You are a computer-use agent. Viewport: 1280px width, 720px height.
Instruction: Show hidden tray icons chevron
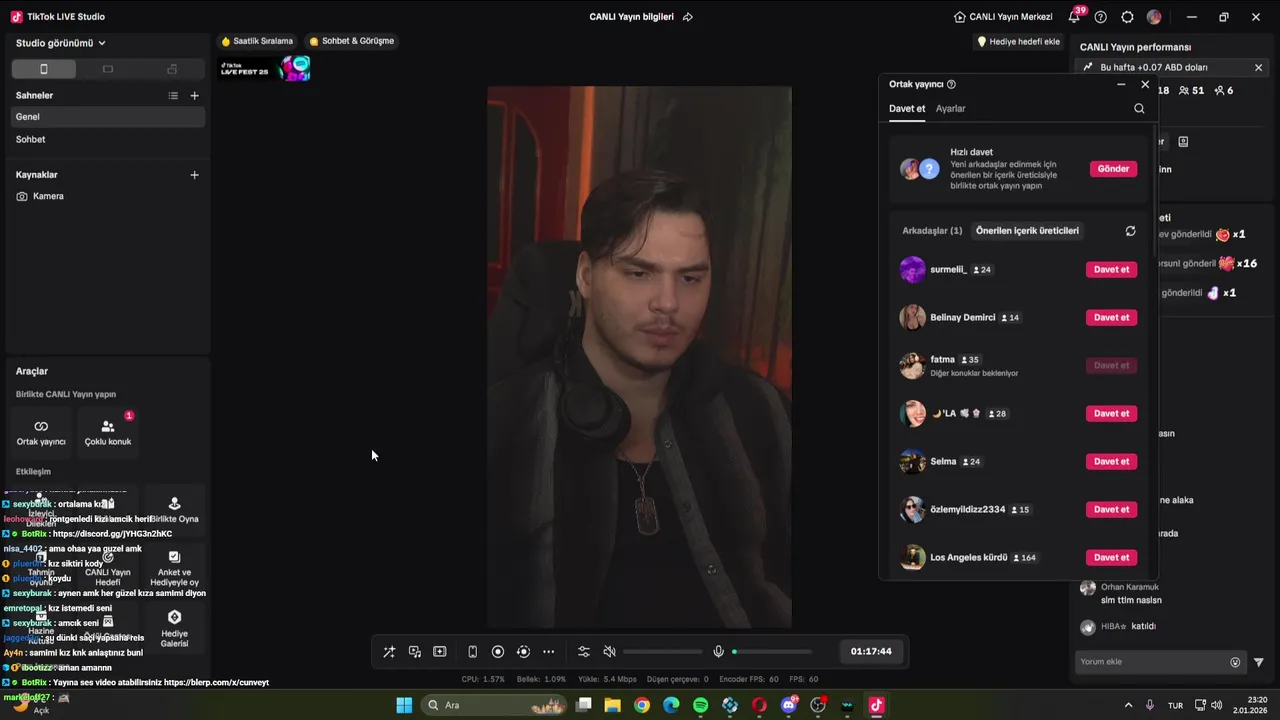[1129, 705]
